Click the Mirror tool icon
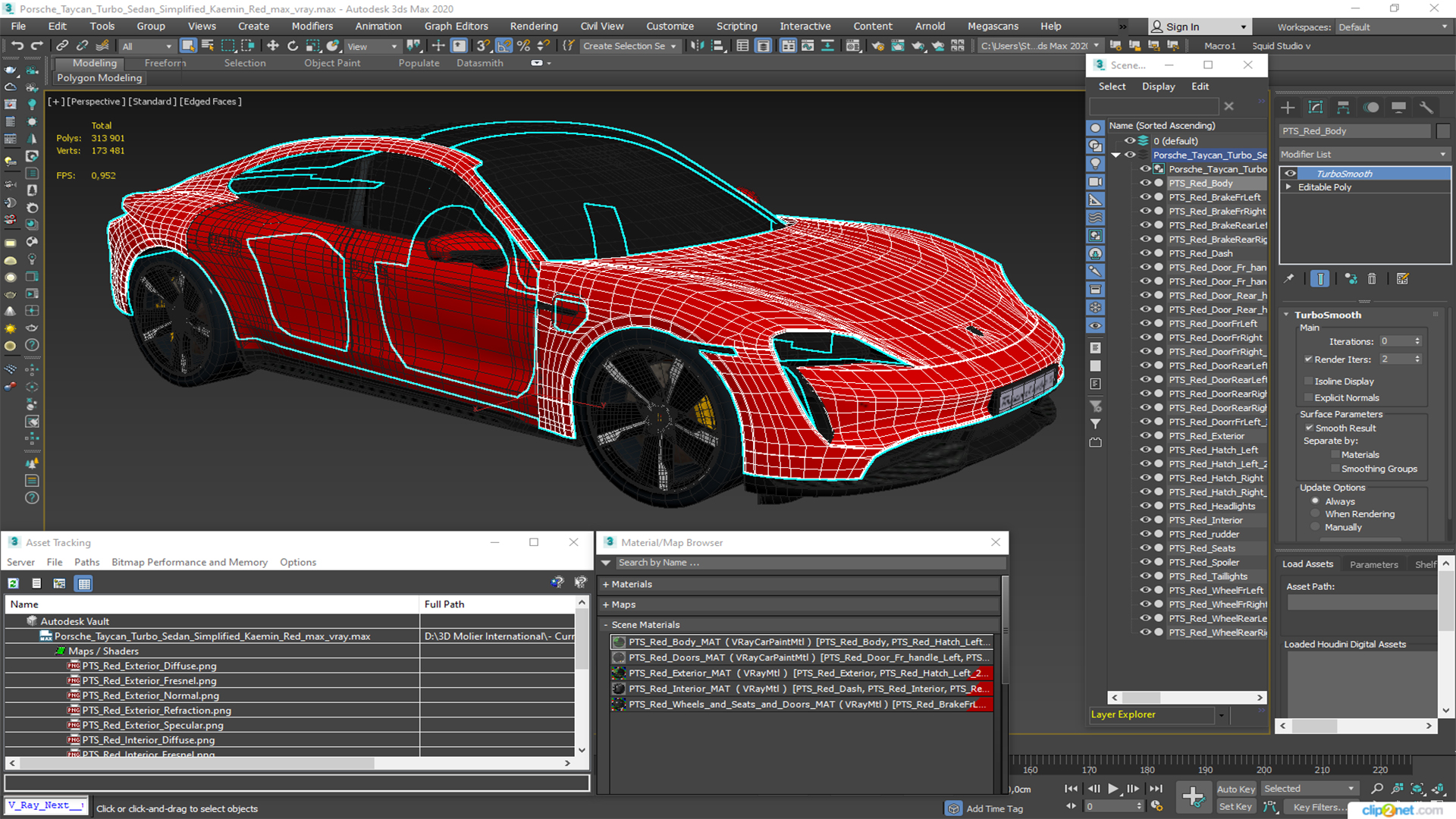 696,45
